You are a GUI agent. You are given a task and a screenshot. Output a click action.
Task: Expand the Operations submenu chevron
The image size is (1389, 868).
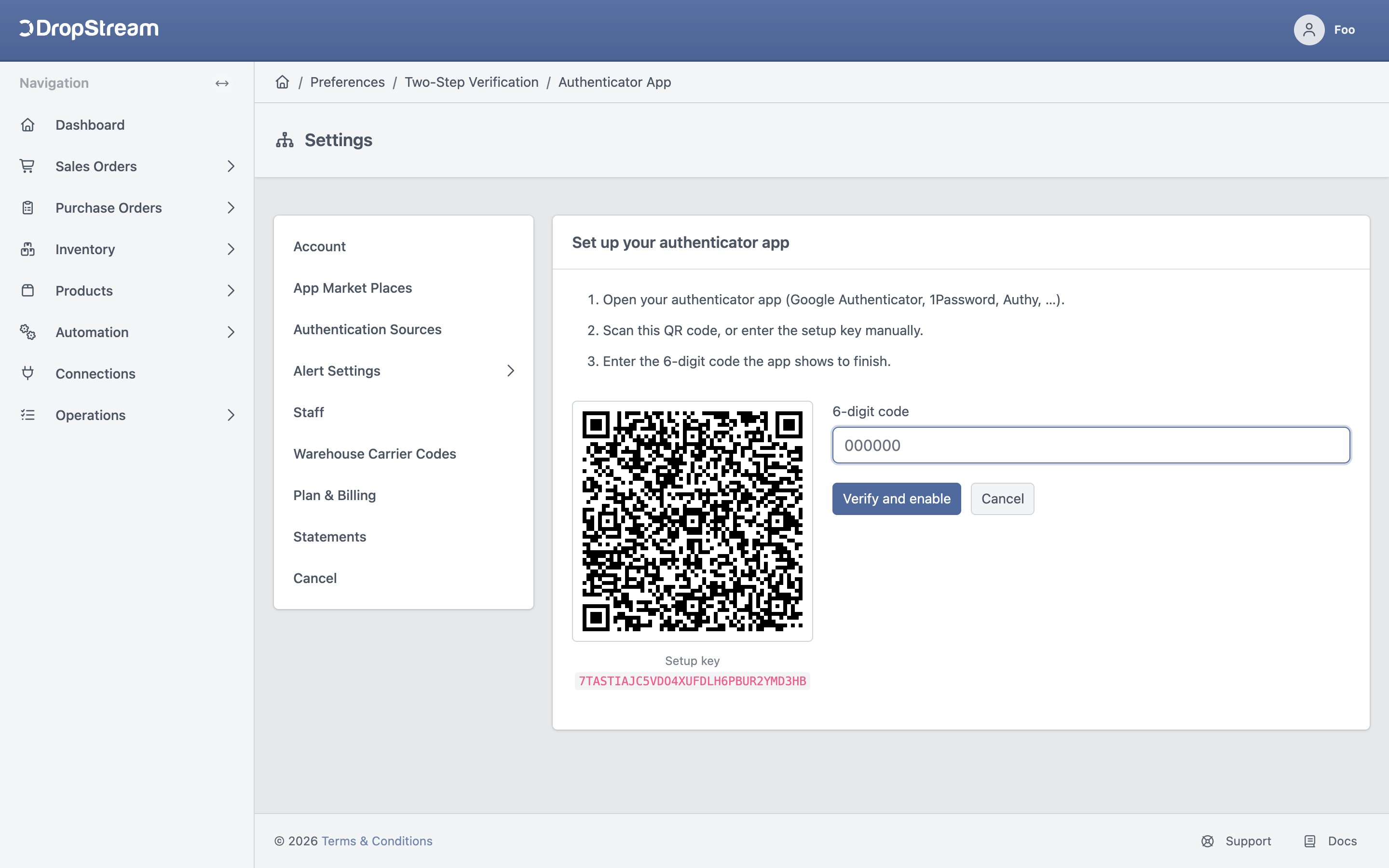[x=231, y=415]
